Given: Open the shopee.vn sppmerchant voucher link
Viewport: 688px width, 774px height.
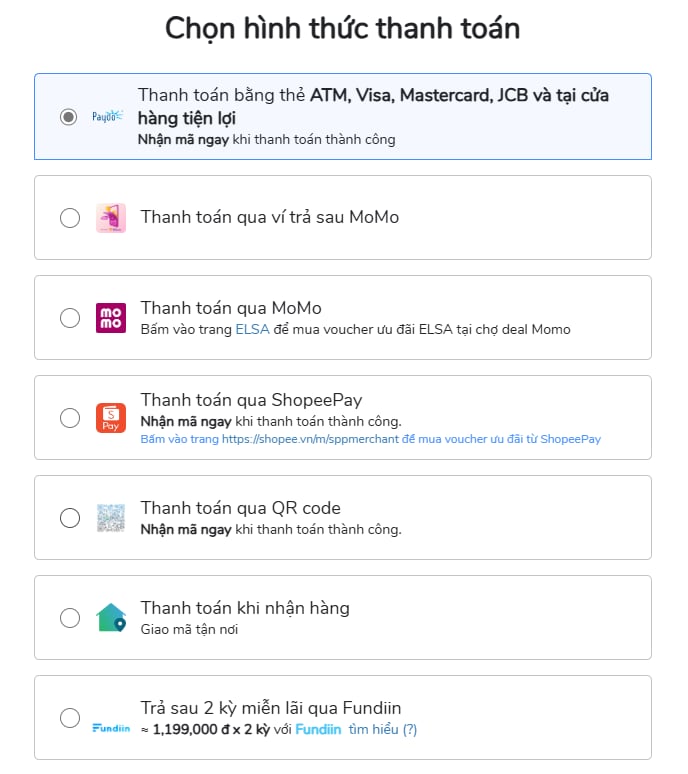Looking at the screenshot, I should [x=371, y=439].
